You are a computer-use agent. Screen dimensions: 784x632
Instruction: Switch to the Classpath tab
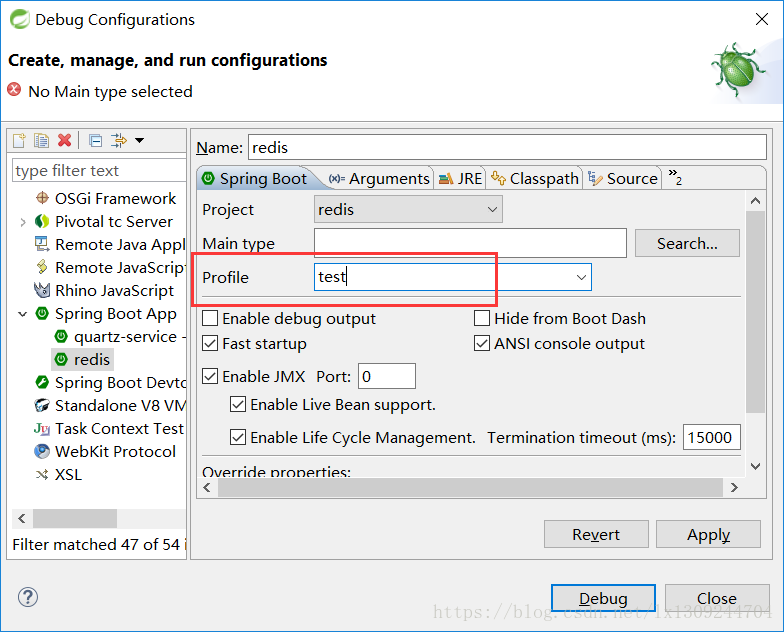535,178
